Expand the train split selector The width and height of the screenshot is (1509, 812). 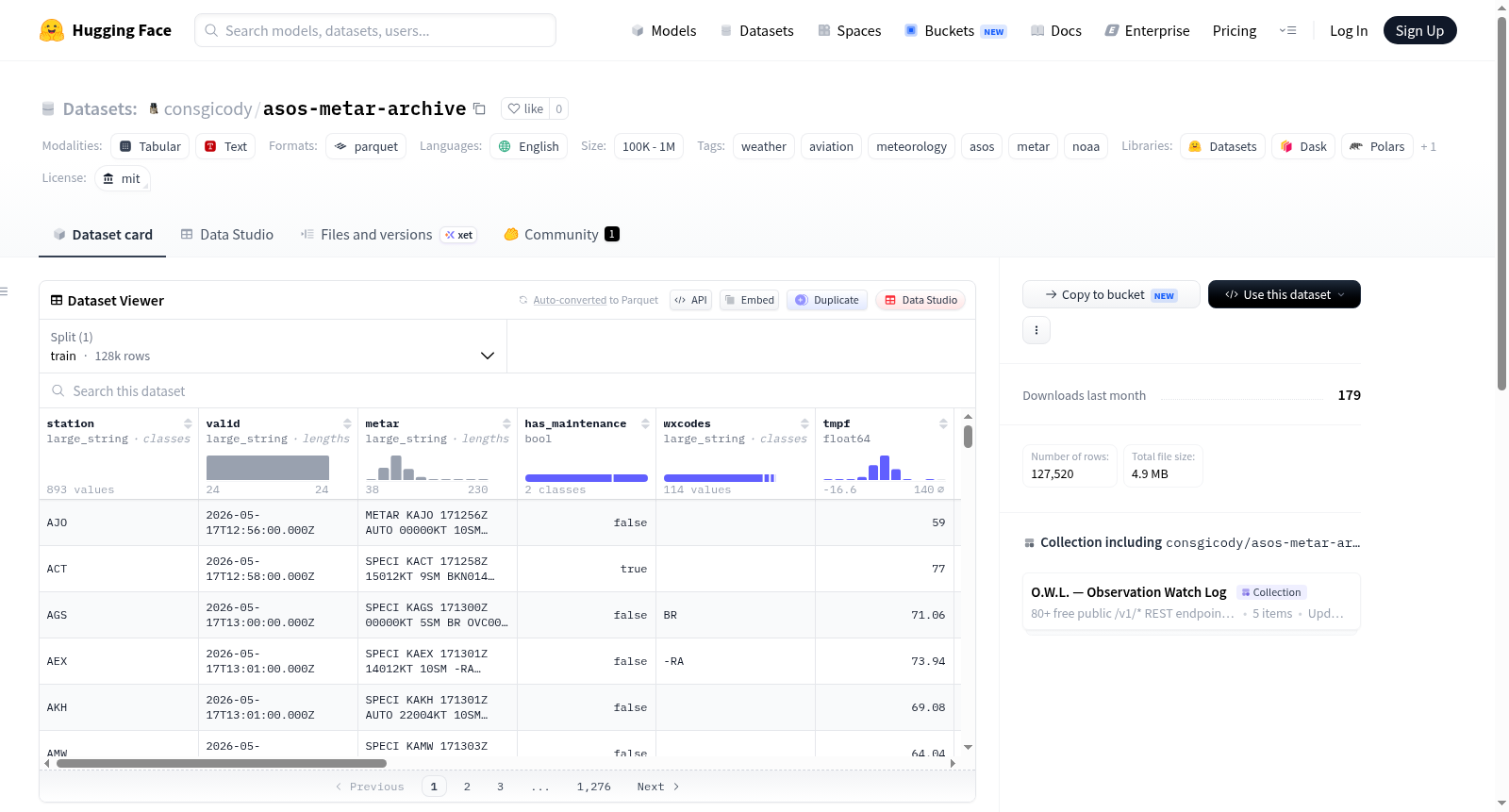pos(273,346)
